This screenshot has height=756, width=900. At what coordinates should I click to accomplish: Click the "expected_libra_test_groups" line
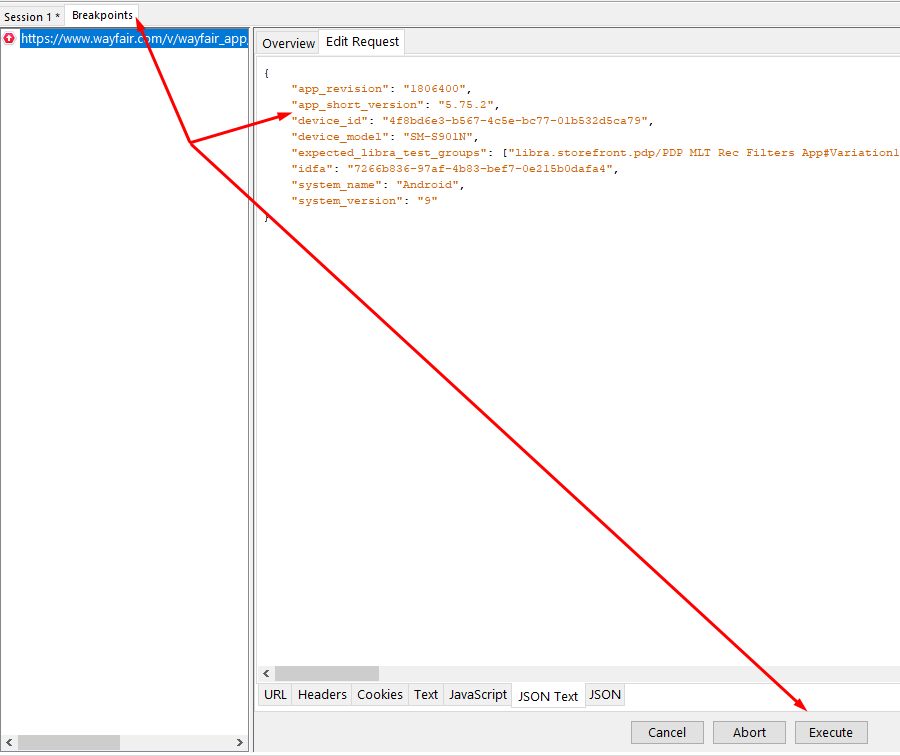[595, 153]
